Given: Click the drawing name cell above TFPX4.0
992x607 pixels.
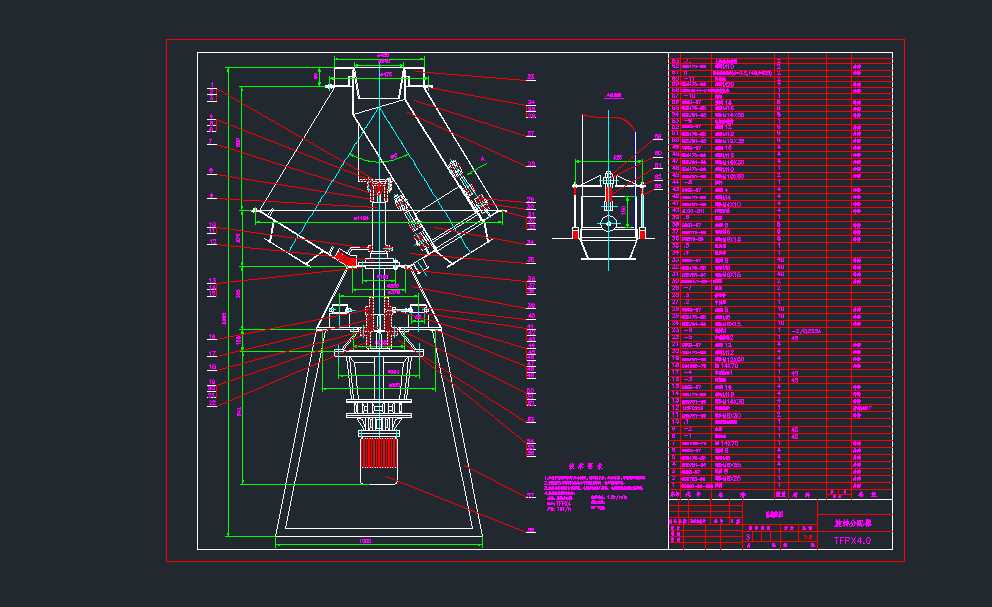Looking at the screenshot, I should coord(855,523).
